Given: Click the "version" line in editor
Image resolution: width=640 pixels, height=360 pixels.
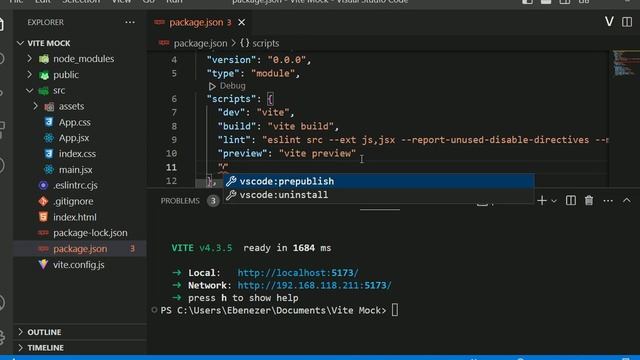Looking at the screenshot, I should point(259,60).
